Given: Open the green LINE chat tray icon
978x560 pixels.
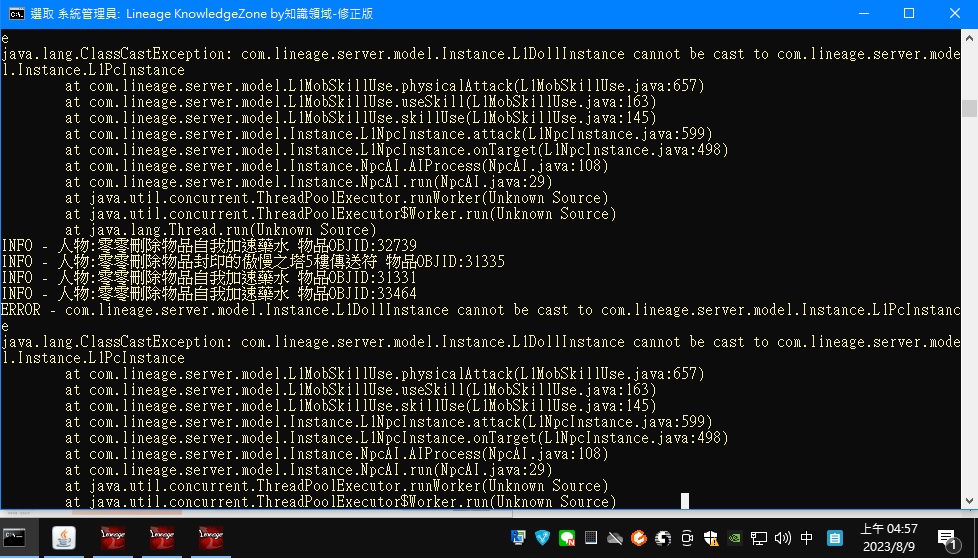Looking at the screenshot, I should (x=567, y=538).
